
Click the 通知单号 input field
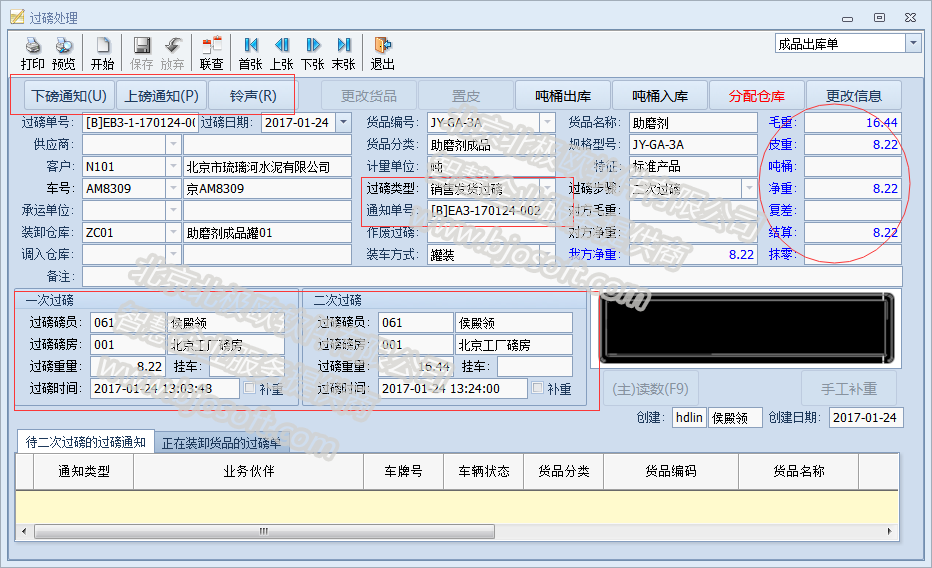(491, 210)
